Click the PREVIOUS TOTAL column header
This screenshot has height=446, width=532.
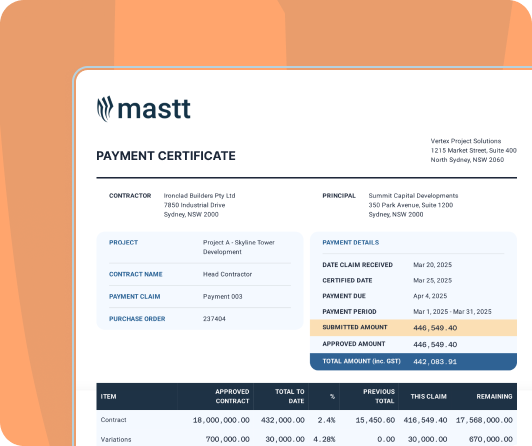click(379, 396)
